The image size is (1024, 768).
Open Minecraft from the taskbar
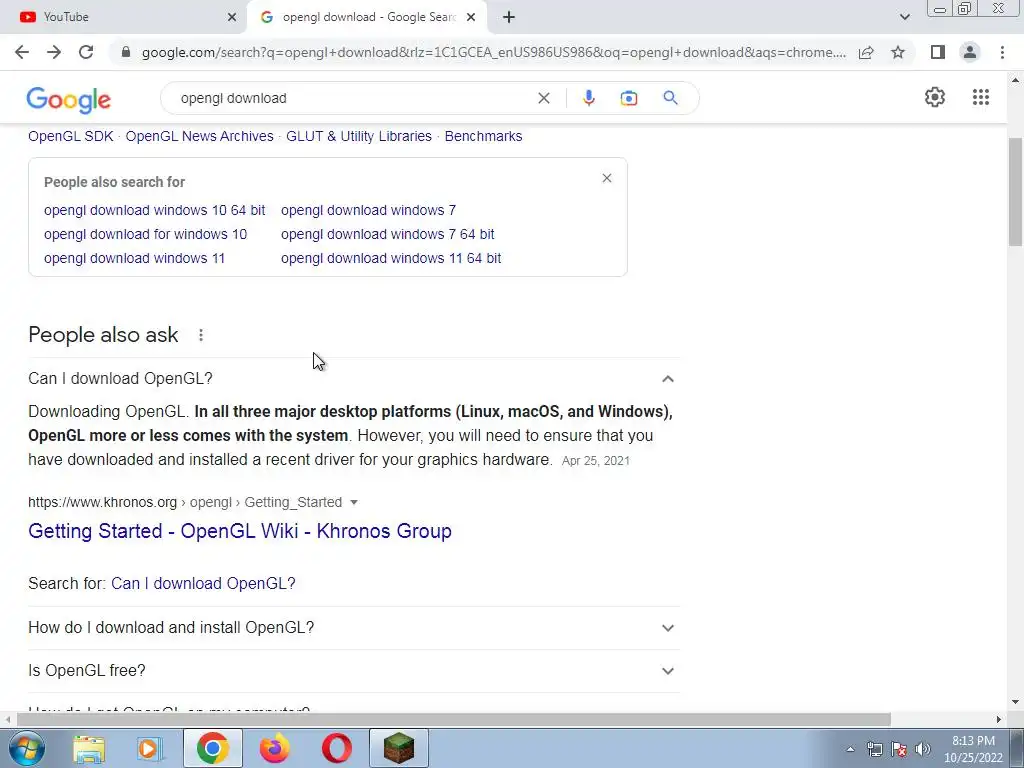click(398, 748)
